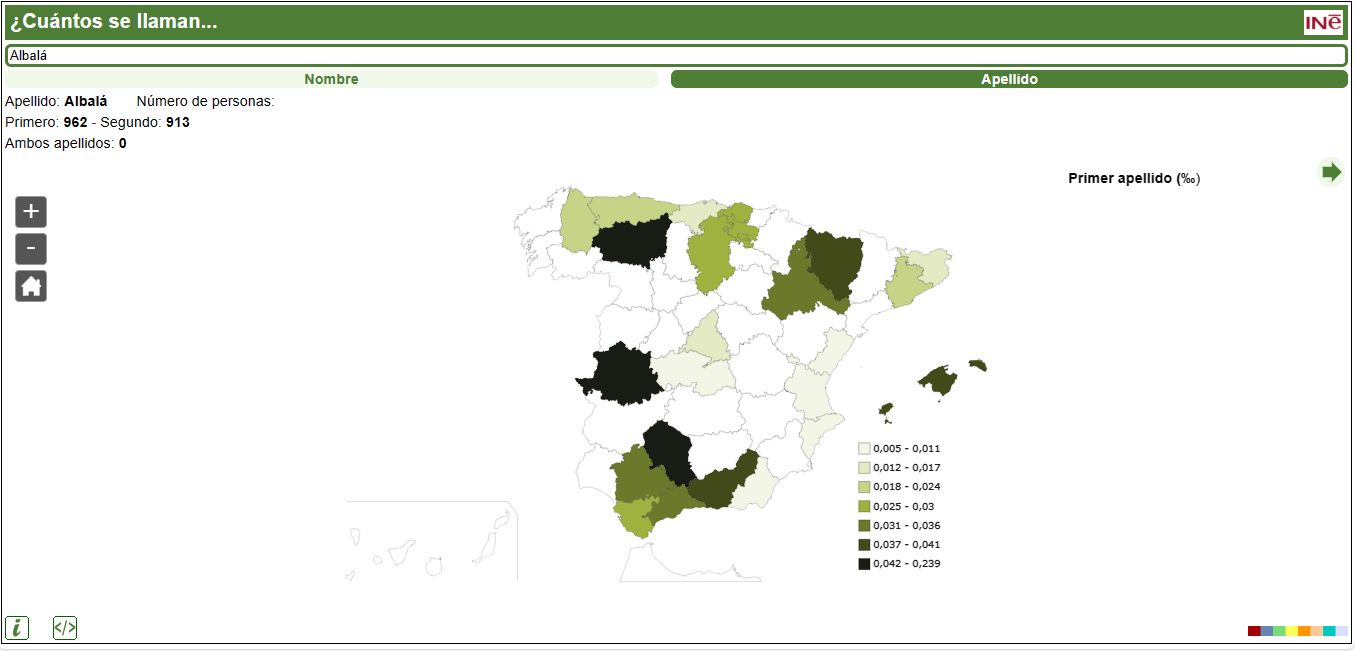Switch to the Nombre tab
The height and width of the screenshot is (651, 1355).
click(331, 79)
